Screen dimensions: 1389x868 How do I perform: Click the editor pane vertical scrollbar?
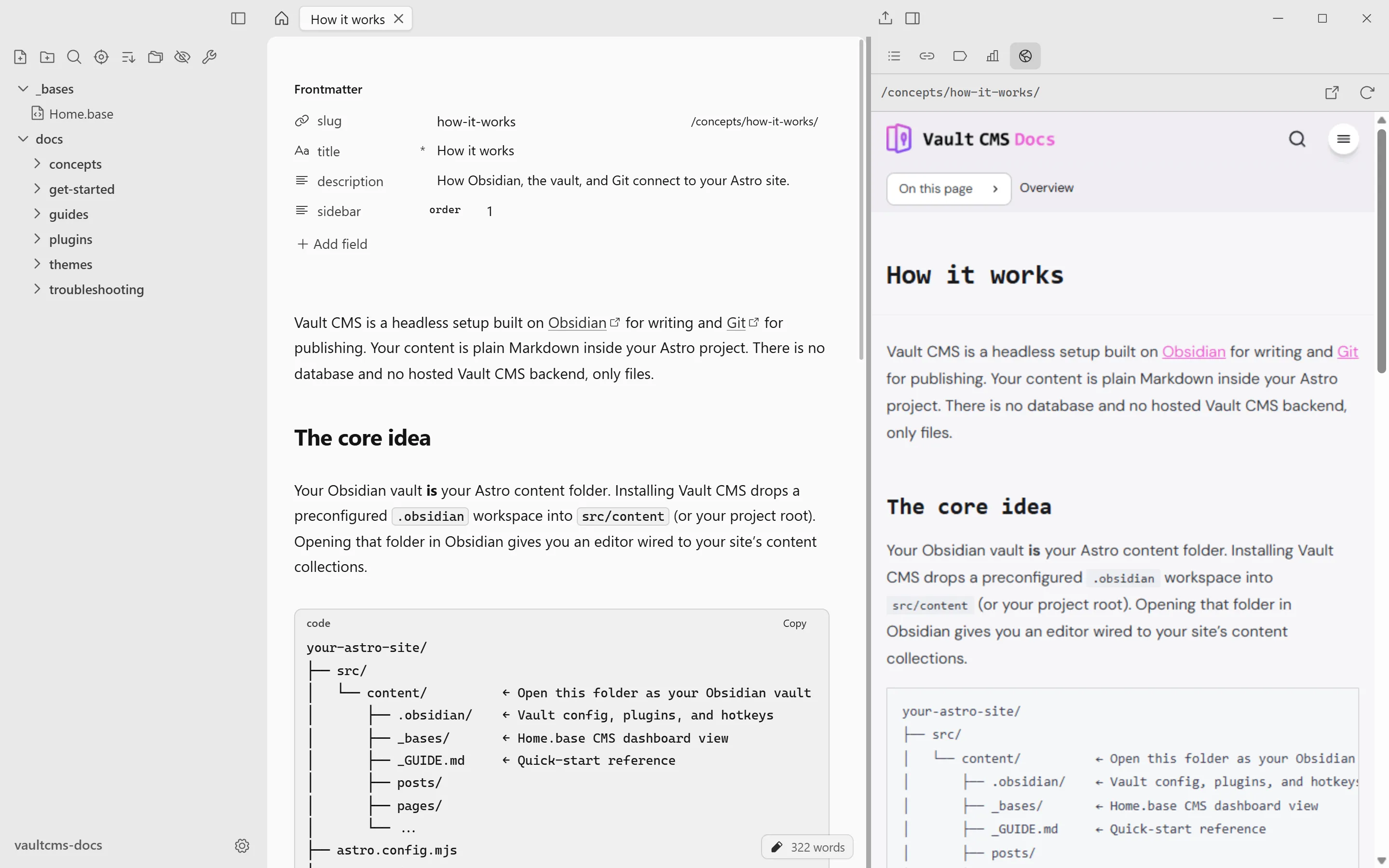click(x=861, y=200)
